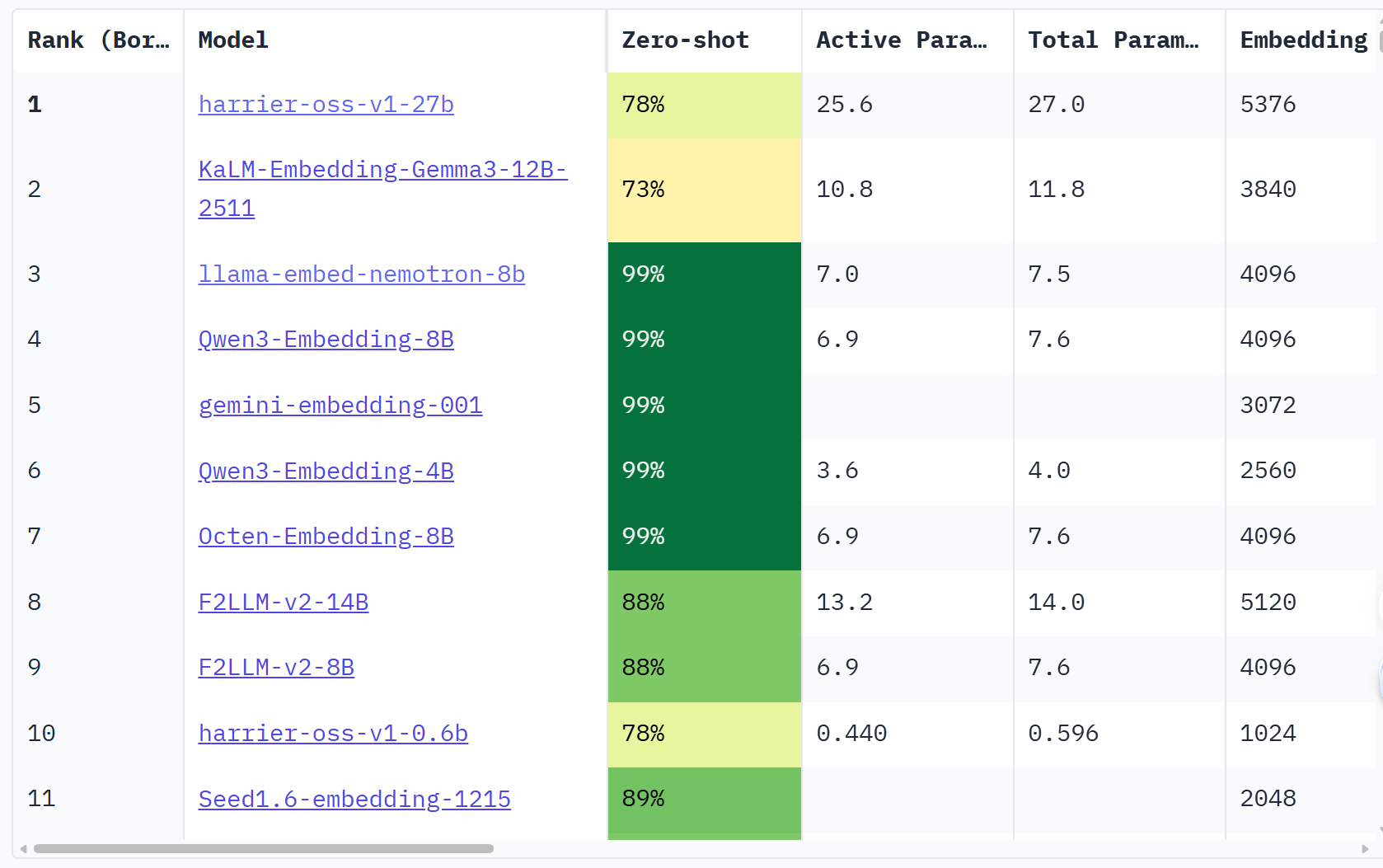Open the F2LLM-v2-14B link
The height and width of the screenshot is (868, 1383).
tap(284, 603)
